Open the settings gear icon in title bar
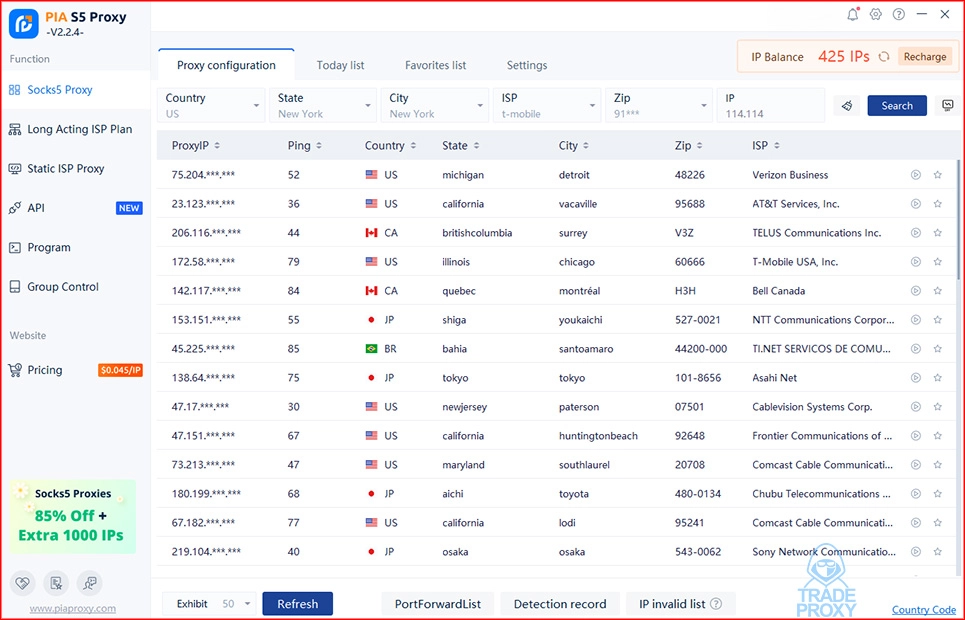The image size is (965, 620). pos(876,14)
